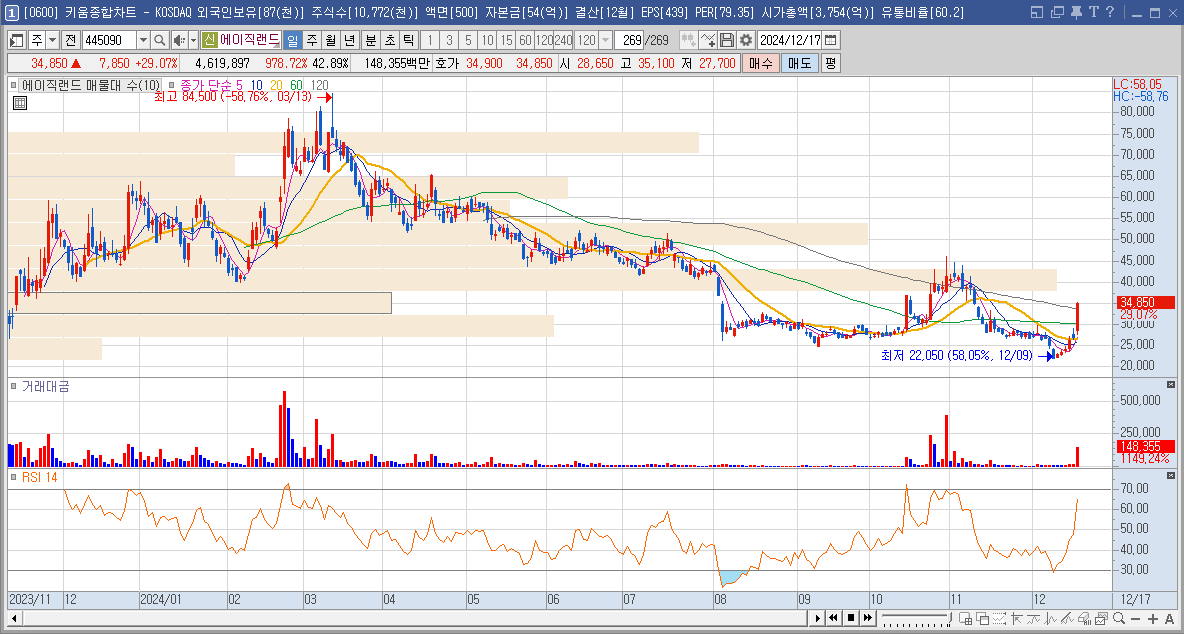
Task: Play chart replay
Action: 818,619
